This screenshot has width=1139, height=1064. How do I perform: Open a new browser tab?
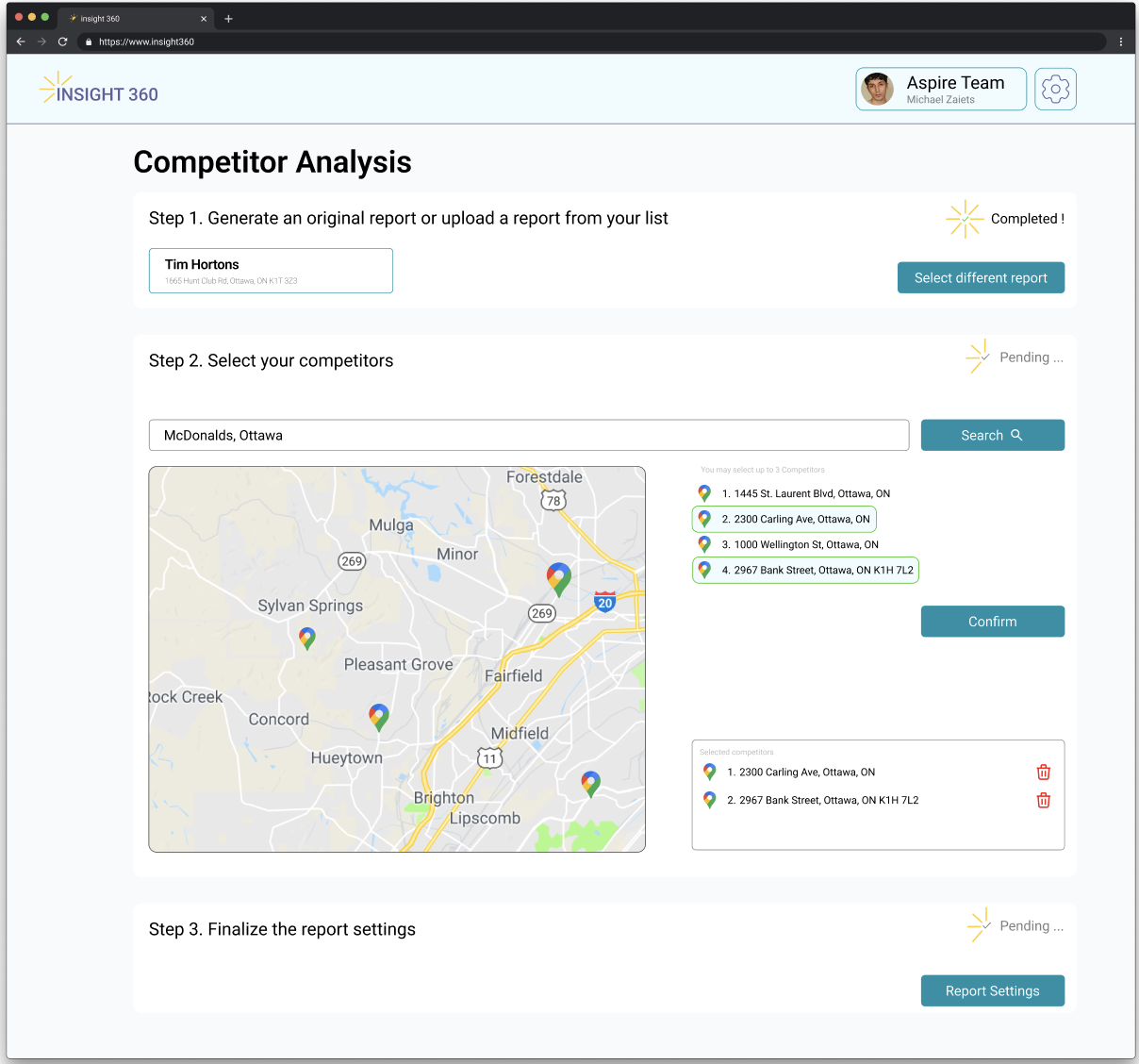pos(228,19)
